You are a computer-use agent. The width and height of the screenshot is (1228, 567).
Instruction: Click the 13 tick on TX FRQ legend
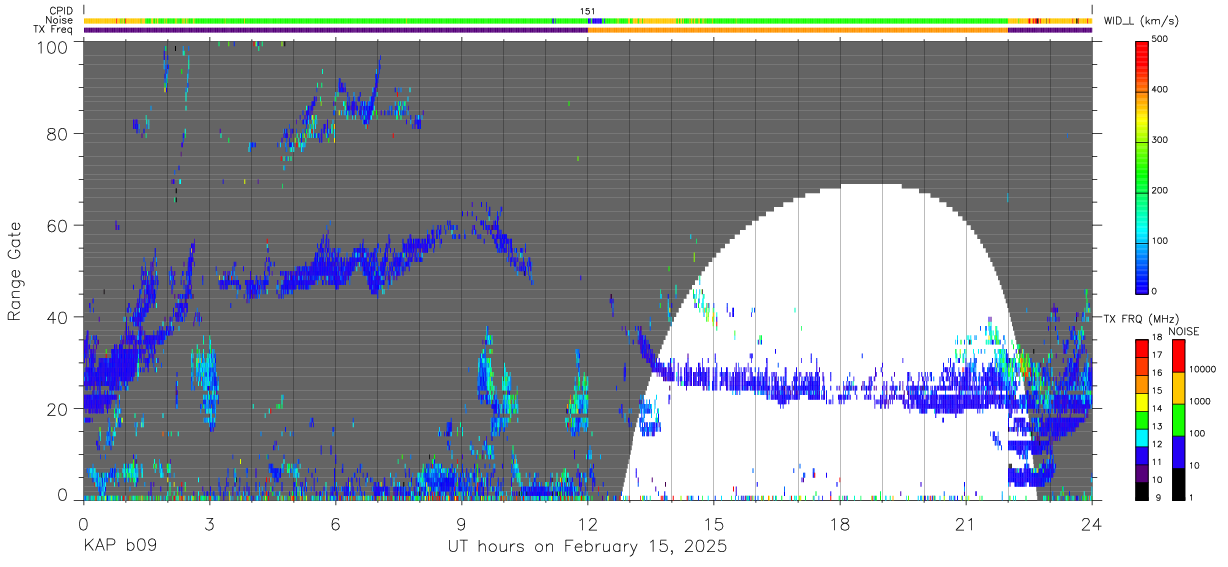pos(1159,427)
